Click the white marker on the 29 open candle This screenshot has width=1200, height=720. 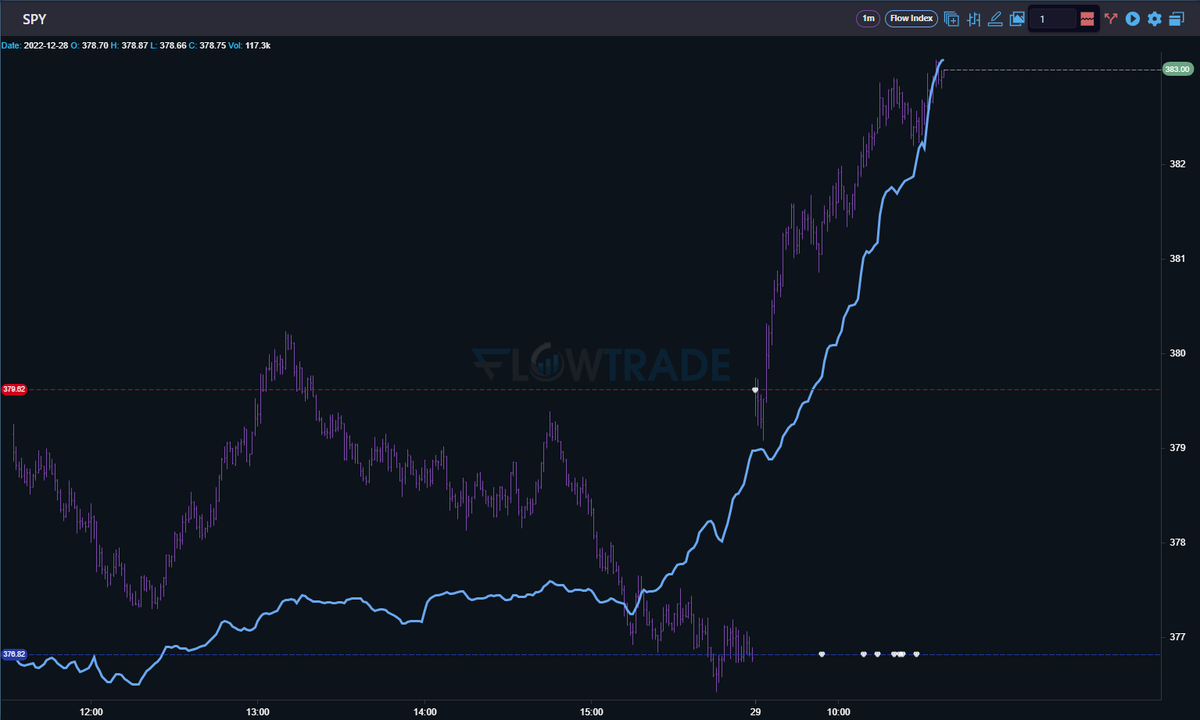pos(755,389)
